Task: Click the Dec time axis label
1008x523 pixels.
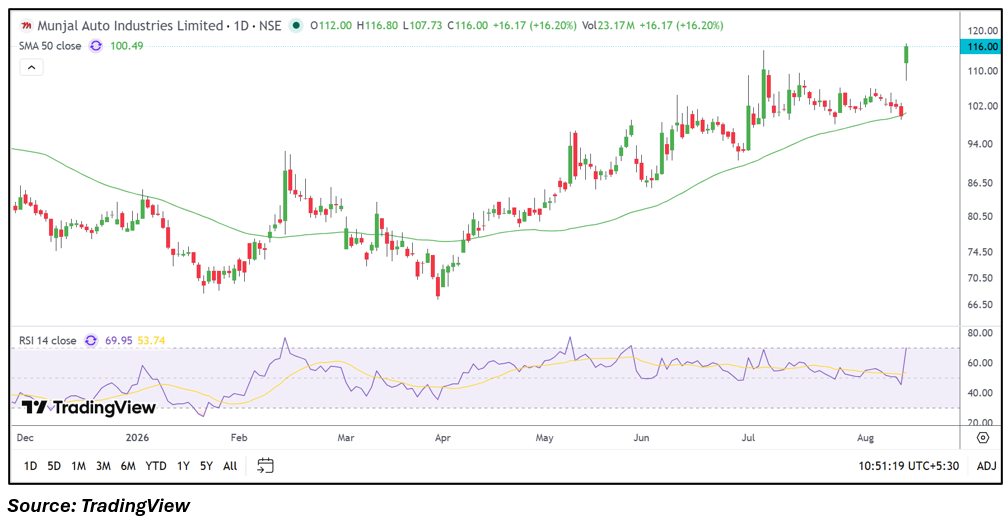Action: pos(25,438)
